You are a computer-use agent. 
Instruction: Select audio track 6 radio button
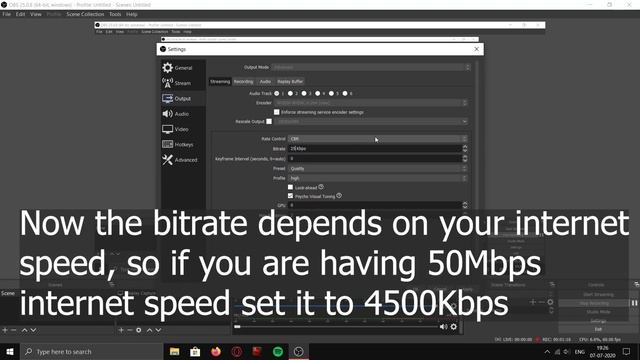(345, 93)
